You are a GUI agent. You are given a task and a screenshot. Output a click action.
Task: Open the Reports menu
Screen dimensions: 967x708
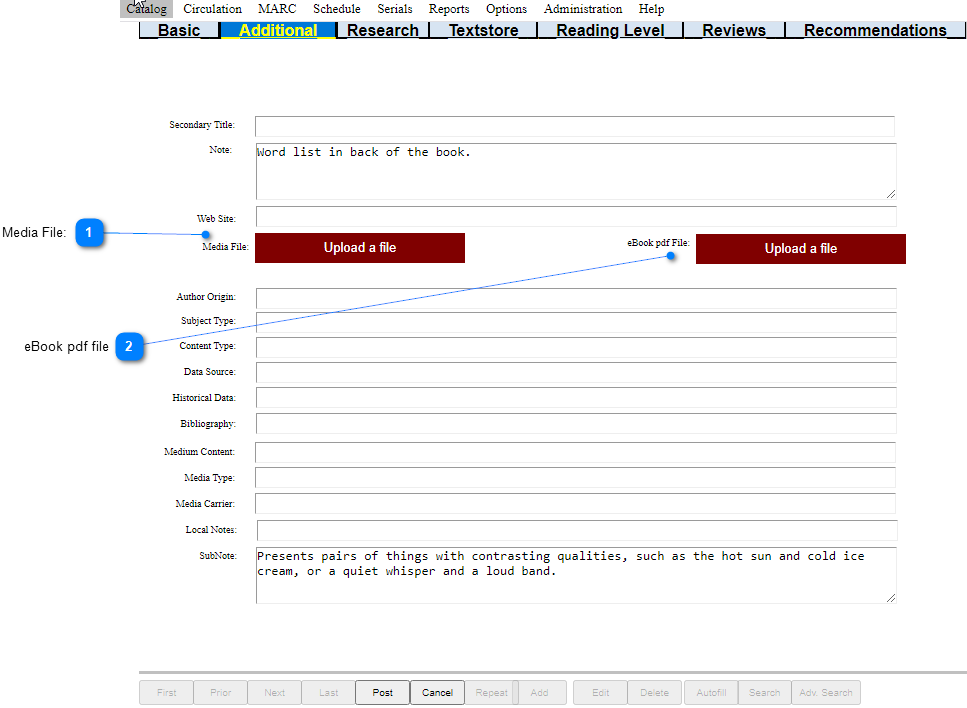[449, 9]
